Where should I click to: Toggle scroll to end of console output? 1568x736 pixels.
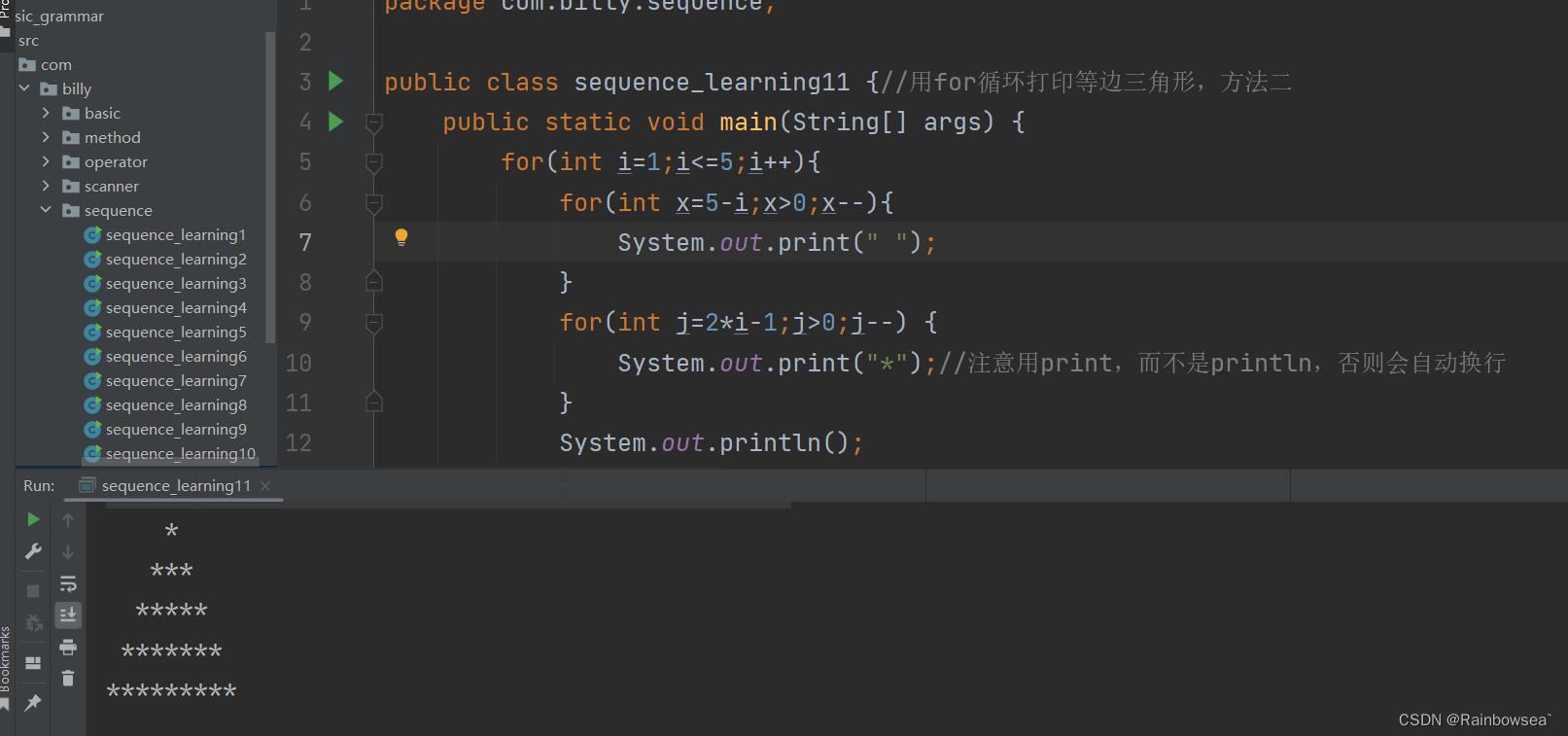pyautogui.click(x=68, y=614)
